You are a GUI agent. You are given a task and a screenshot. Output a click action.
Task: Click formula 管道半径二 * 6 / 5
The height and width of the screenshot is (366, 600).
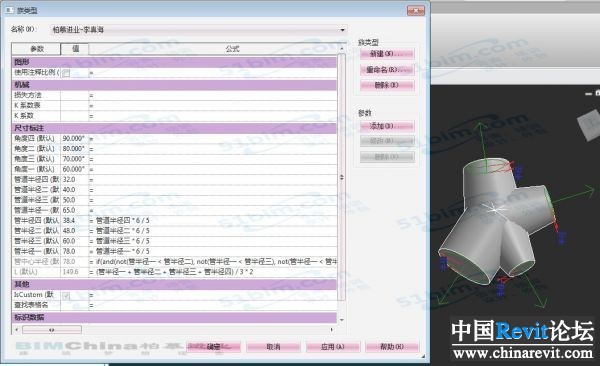(122, 231)
